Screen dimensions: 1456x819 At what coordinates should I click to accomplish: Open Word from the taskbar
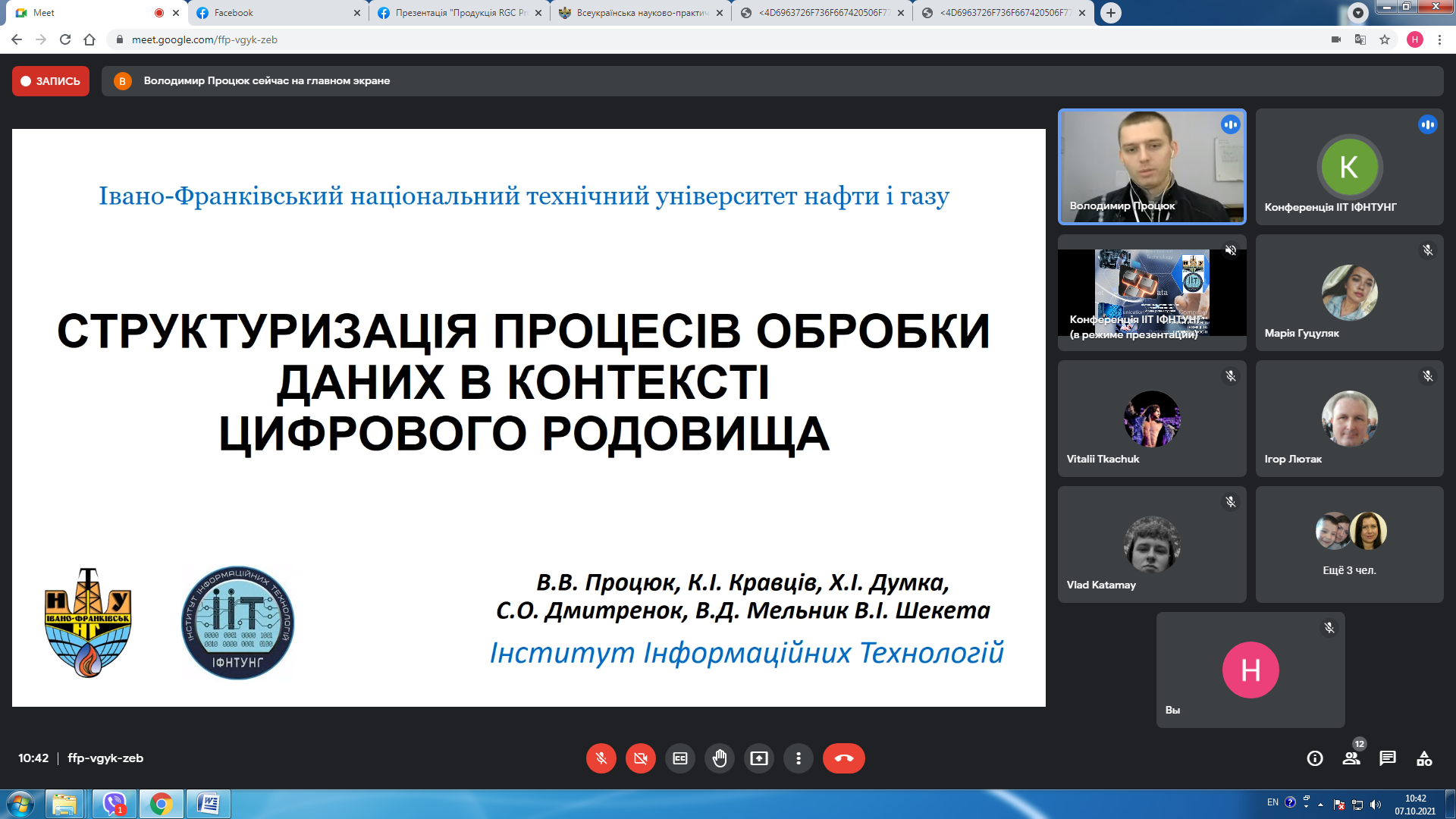click(x=209, y=804)
